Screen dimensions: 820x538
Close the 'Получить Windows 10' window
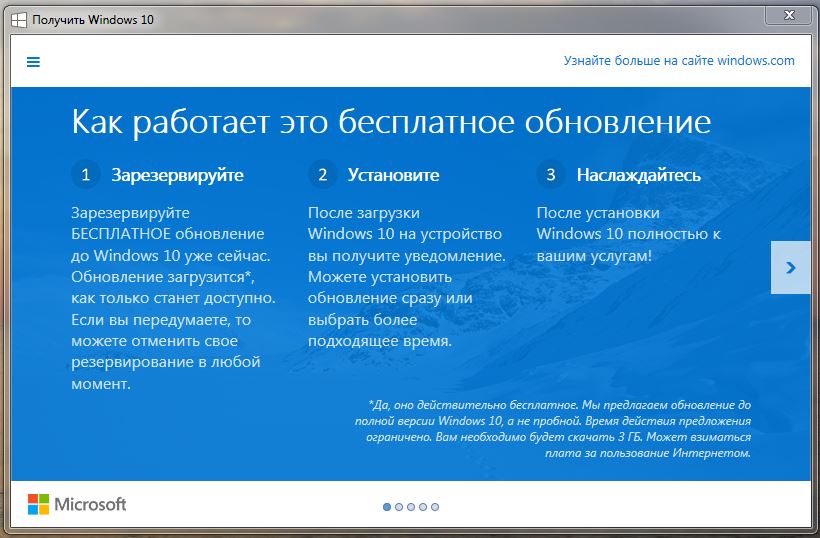pos(789,15)
